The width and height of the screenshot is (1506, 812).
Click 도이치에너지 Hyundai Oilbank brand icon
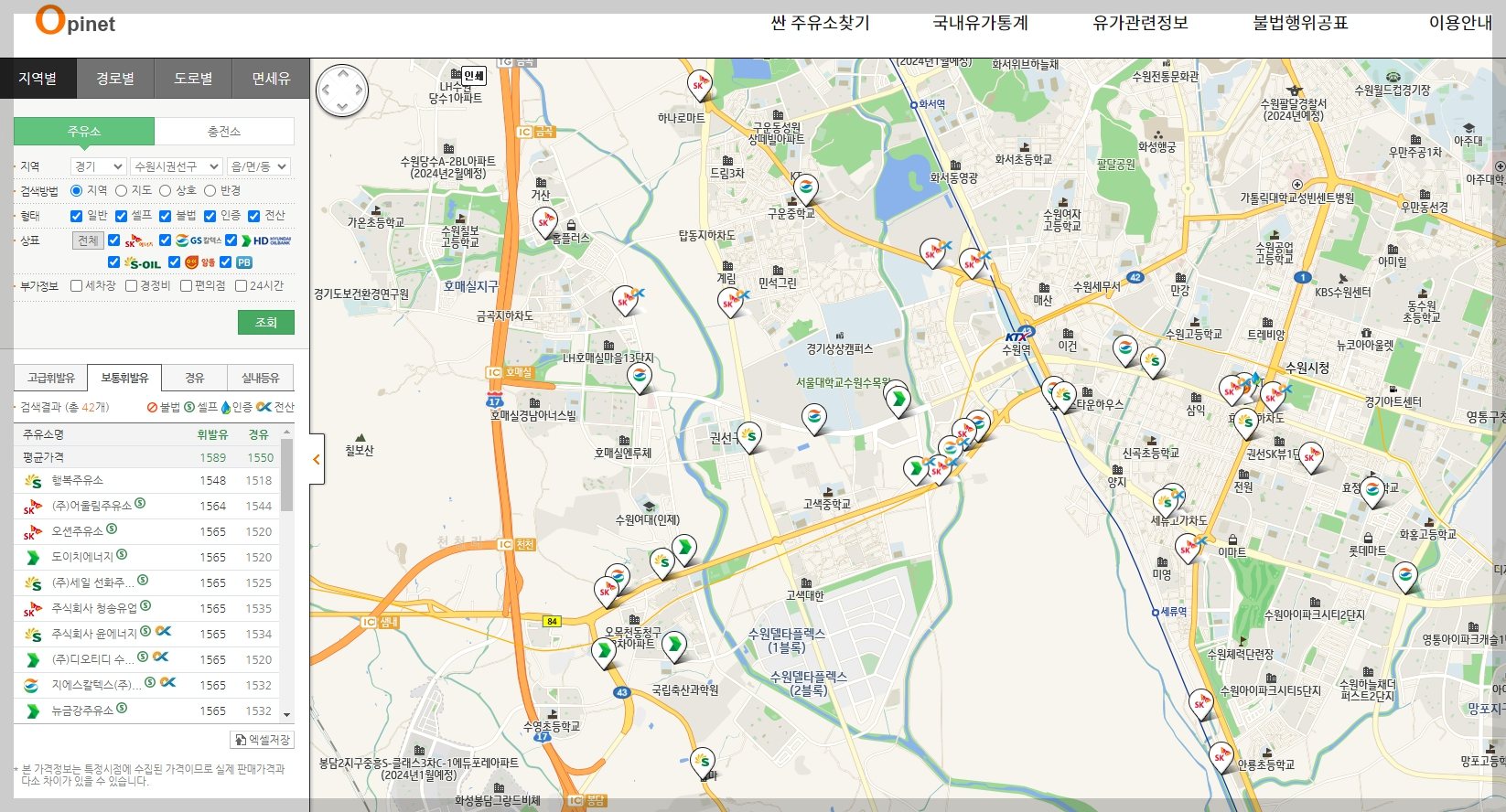coord(33,558)
